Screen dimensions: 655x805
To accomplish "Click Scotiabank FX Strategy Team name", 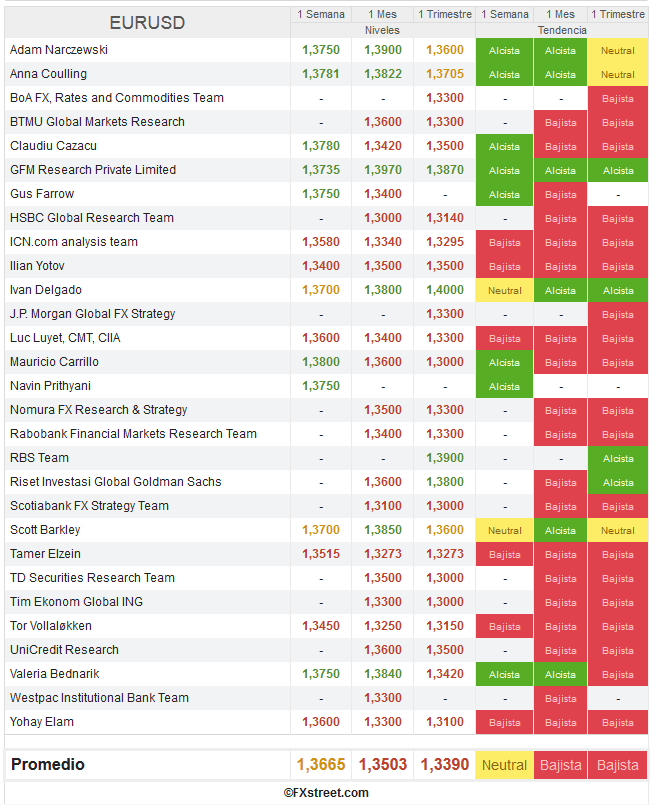I will pos(89,506).
